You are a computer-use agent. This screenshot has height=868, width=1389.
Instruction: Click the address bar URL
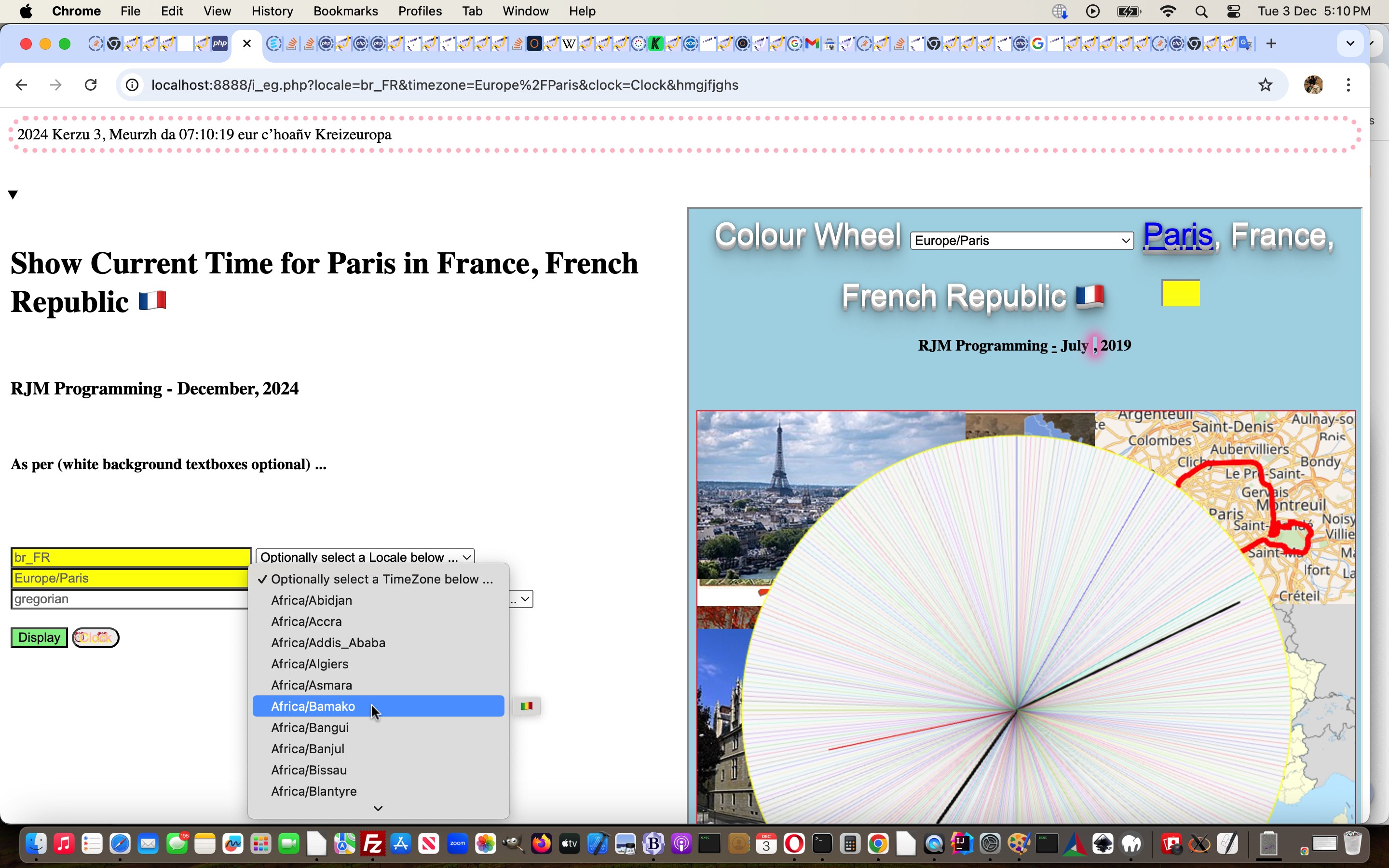pos(445,85)
